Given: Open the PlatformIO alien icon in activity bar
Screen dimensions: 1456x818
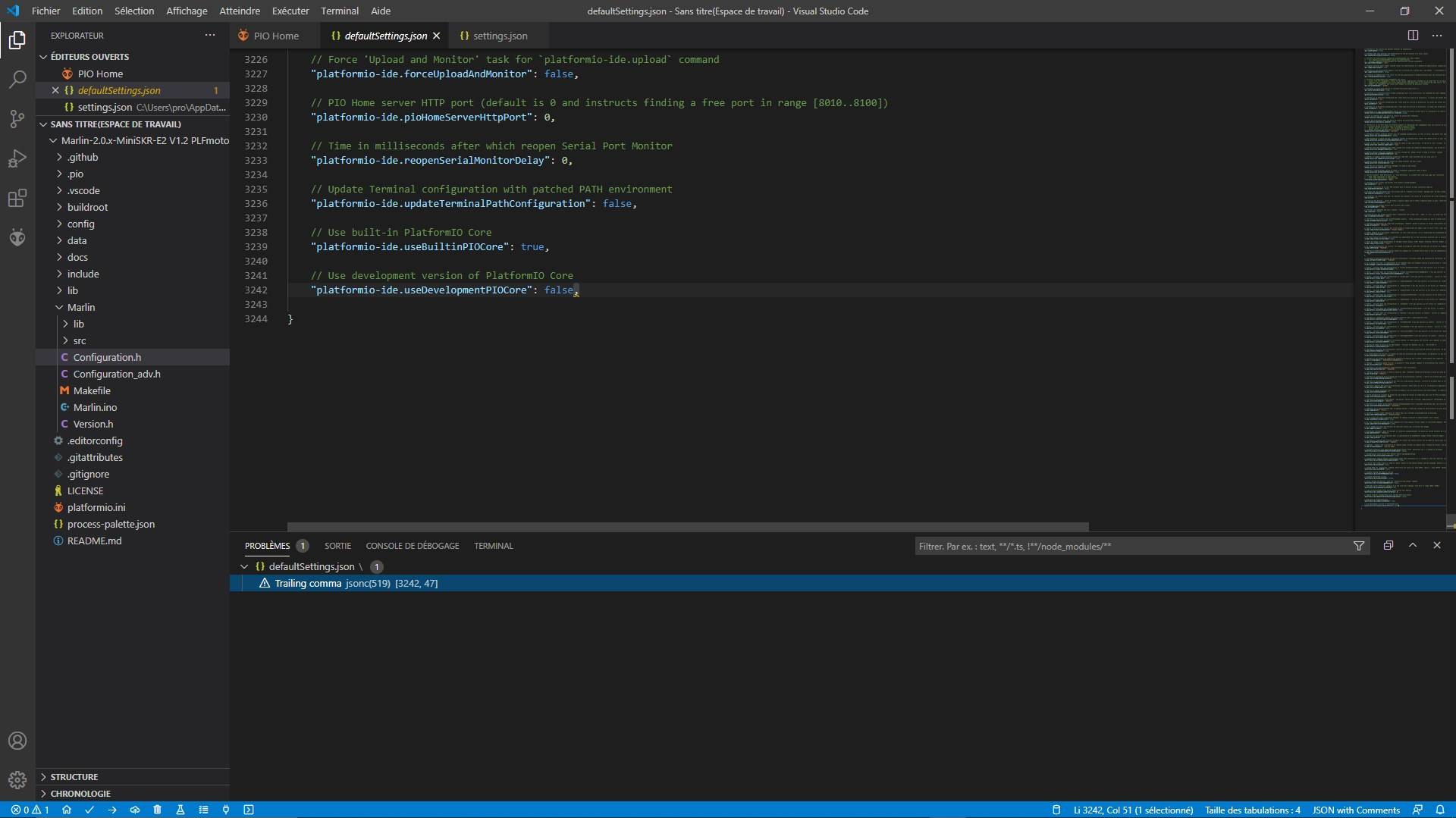Looking at the screenshot, I should (17, 238).
